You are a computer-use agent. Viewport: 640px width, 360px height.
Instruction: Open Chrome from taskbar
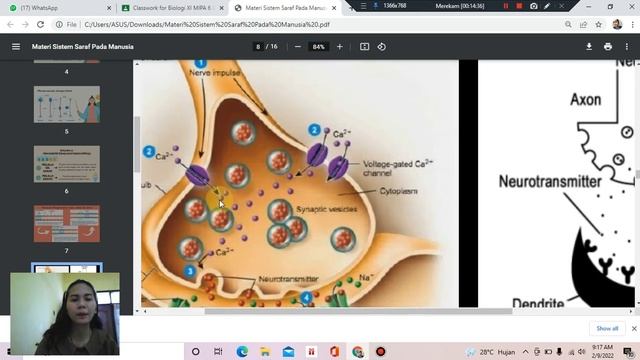358,351
